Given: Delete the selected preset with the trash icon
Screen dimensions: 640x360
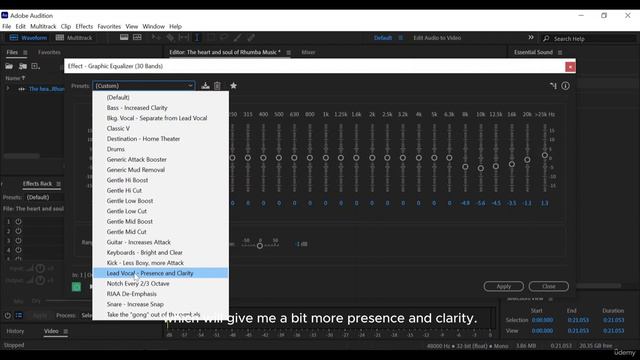Looking at the screenshot, I should (x=217, y=86).
